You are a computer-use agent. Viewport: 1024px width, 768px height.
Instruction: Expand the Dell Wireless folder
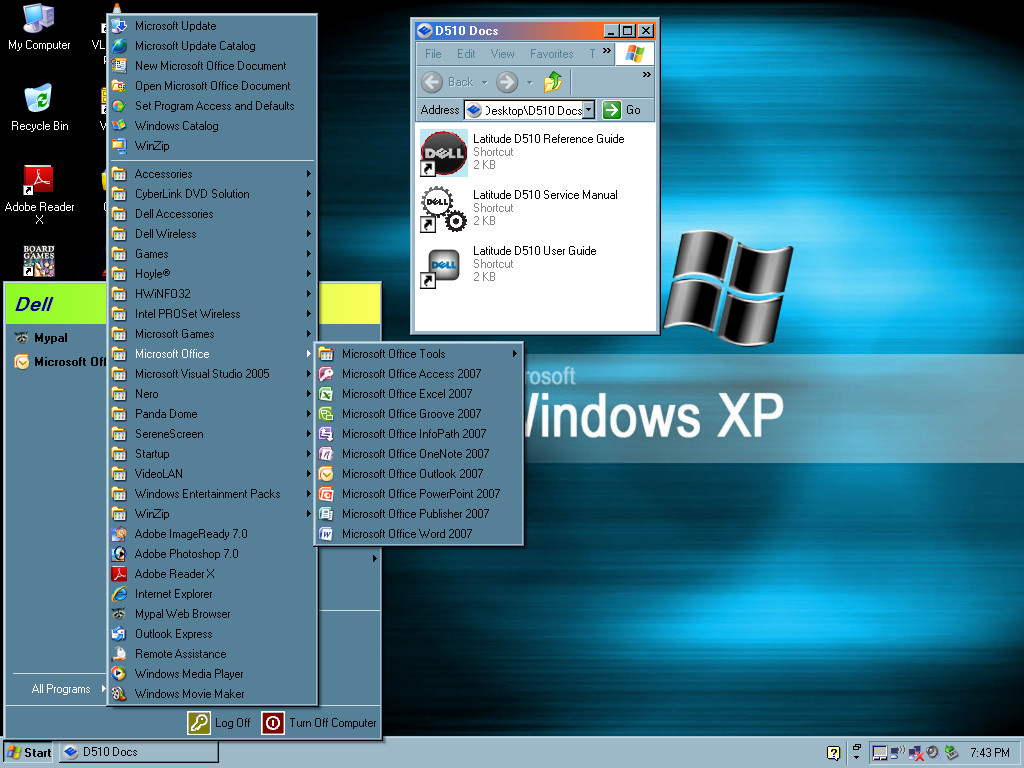click(212, 234)
